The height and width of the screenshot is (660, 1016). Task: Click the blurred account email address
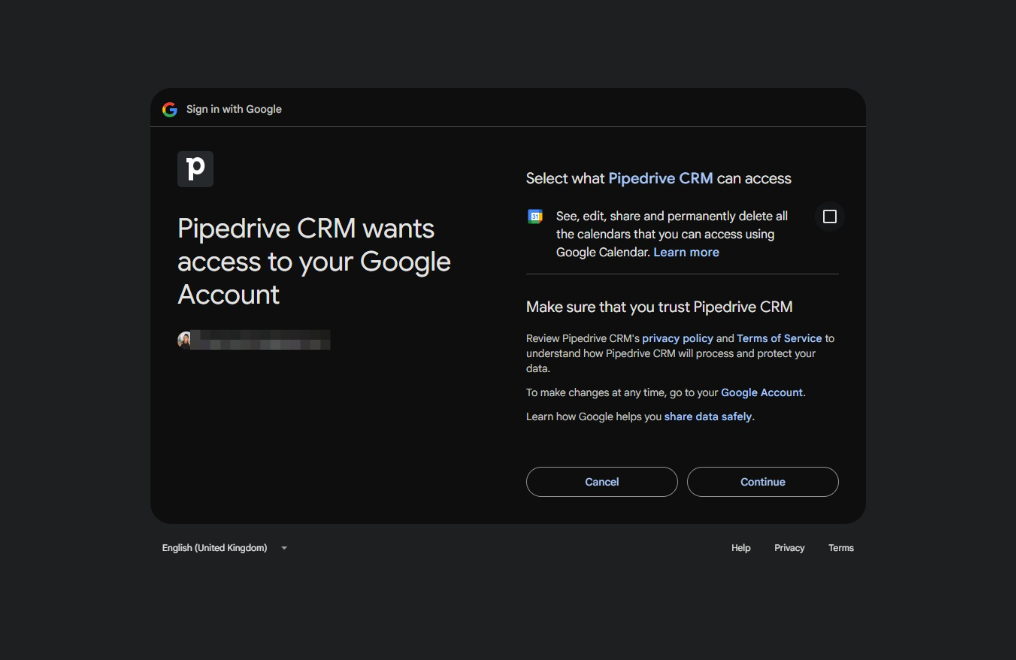point(260,340)
